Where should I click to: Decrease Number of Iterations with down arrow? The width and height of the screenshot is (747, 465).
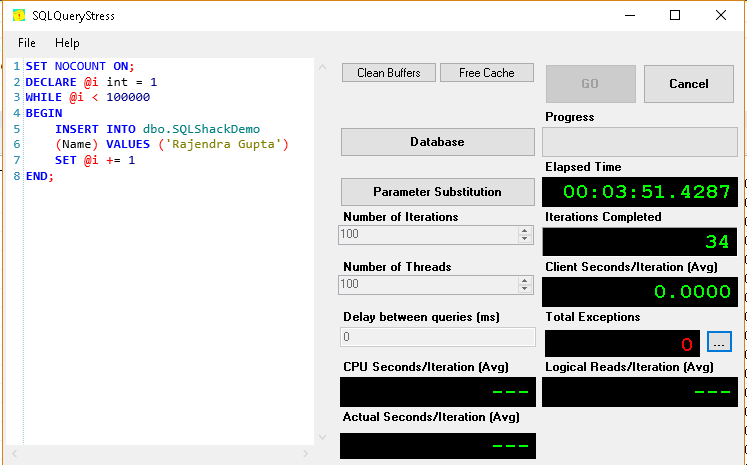point(524,239)
